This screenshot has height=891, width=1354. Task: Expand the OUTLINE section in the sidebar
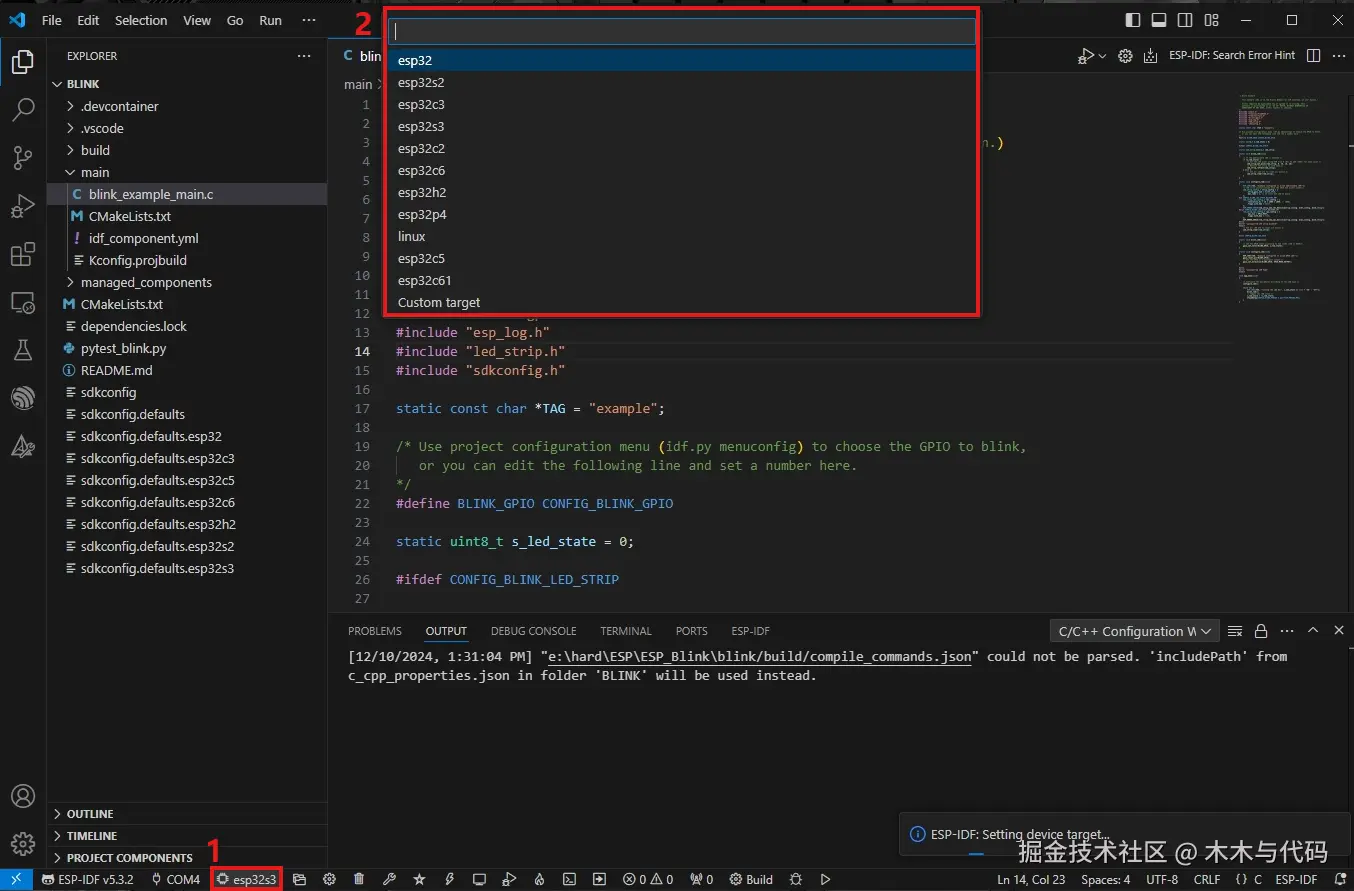(90, 814)
